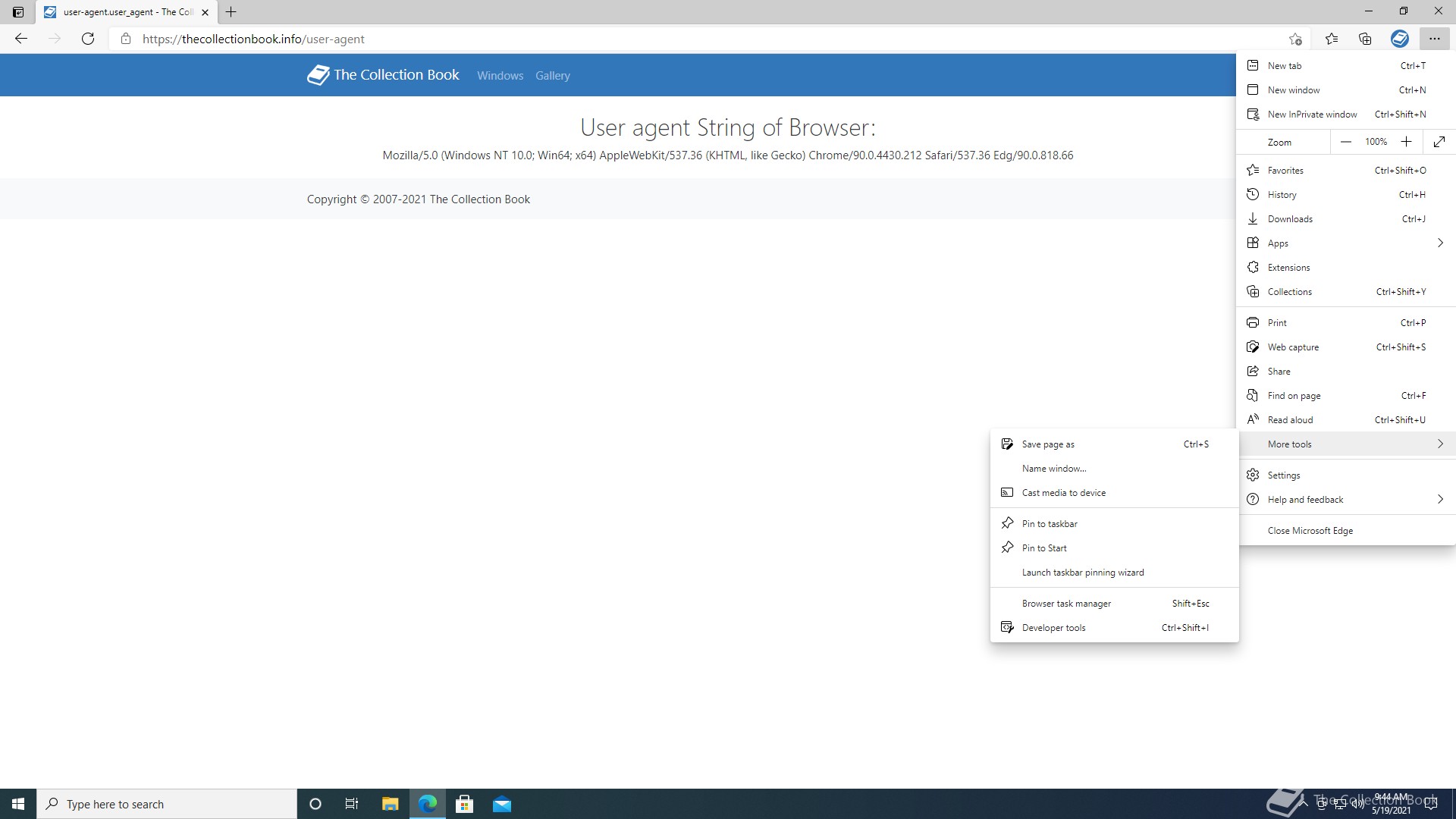Open Task View on taskbar
Screen dimensions: 1456x819
tap(352, 804)
